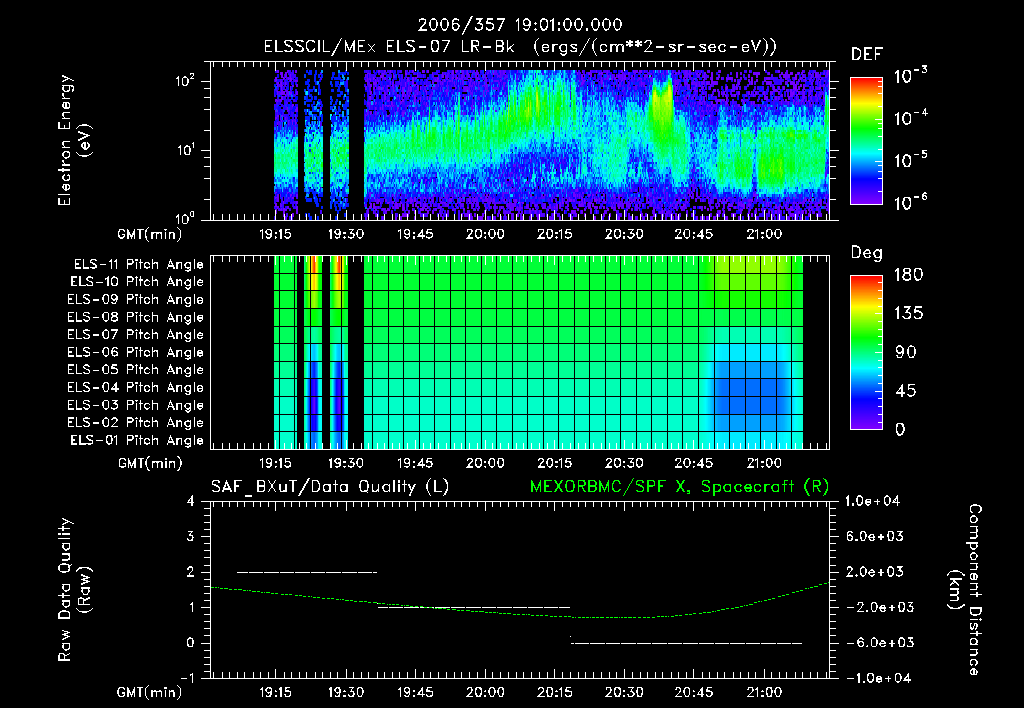Select the 'ELS-06 Pitch Angle' row label
This screenshot has width=1024, height=708.
pos(135,353)
